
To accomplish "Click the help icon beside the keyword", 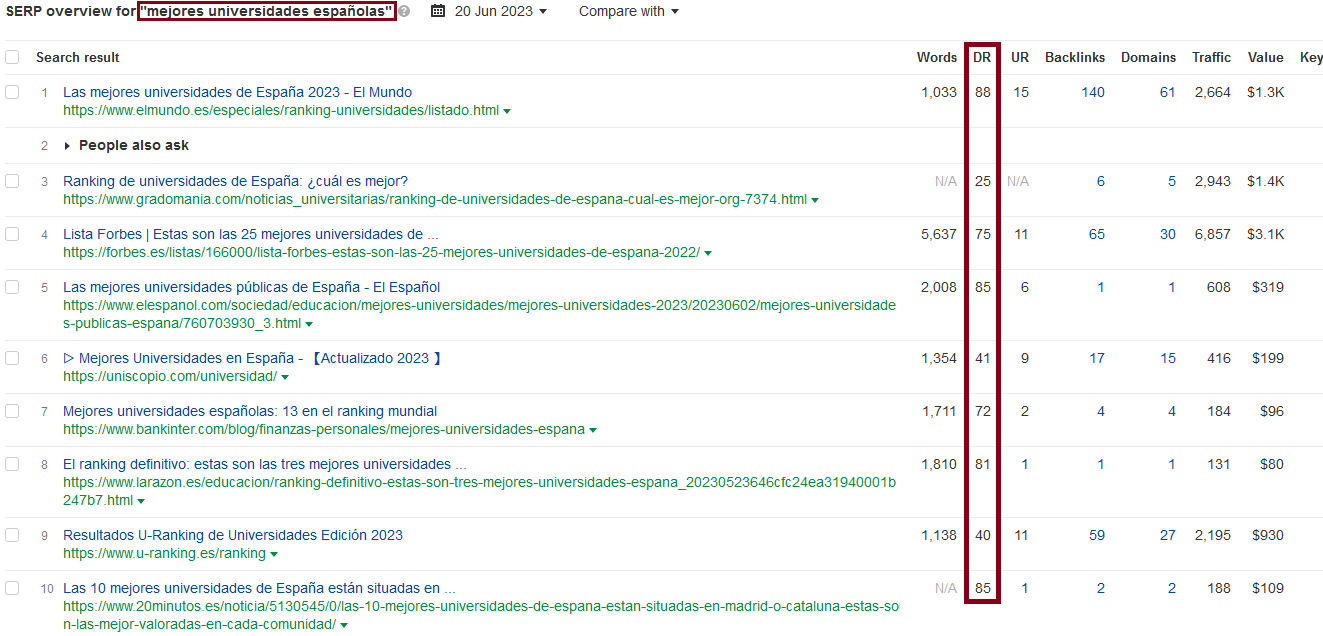I will [x=404, y=12].
